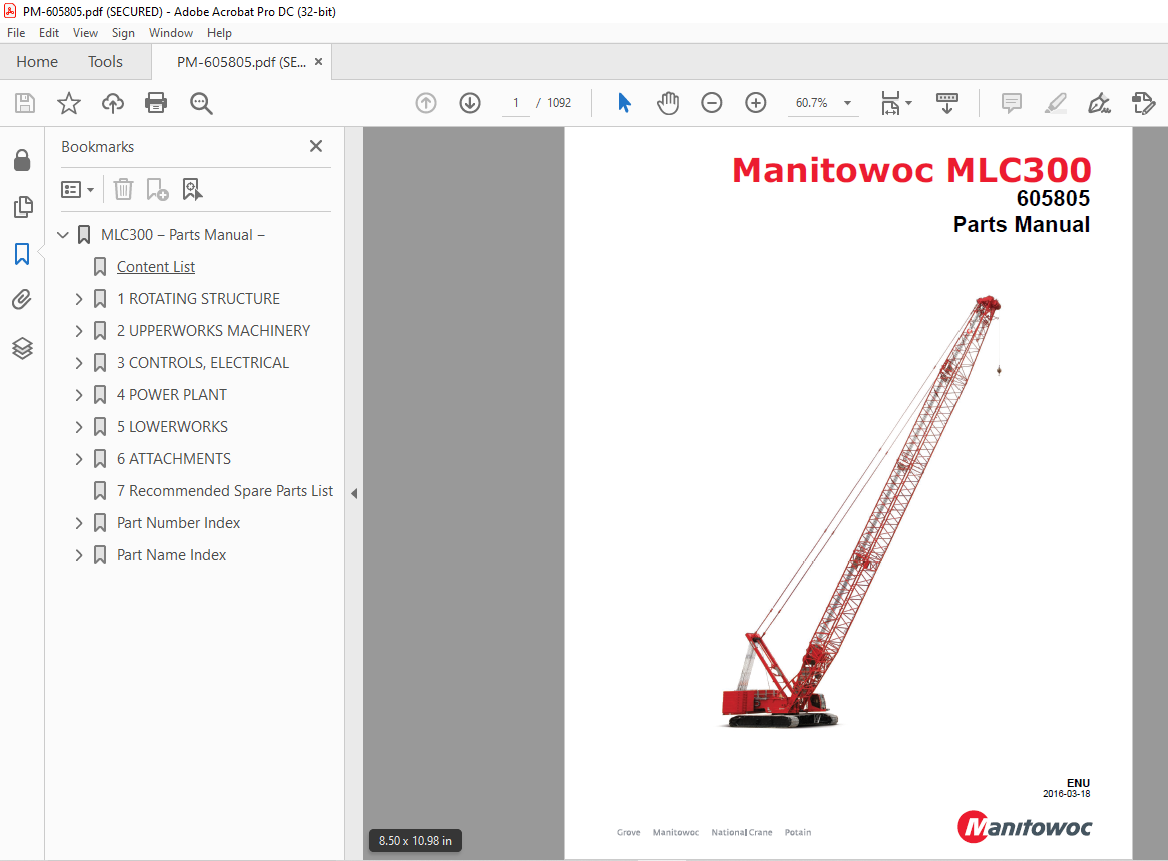The image size is (1168, 861).
Task: Click the 8.50 x 10.98 in size label
Action: pyautogui.click(x=415, y=840)
